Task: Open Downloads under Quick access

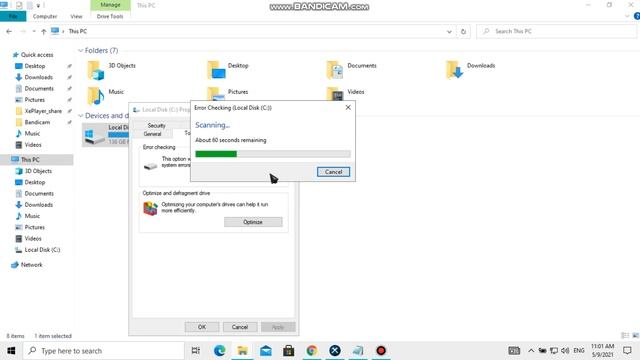Action: click(38, 77)
